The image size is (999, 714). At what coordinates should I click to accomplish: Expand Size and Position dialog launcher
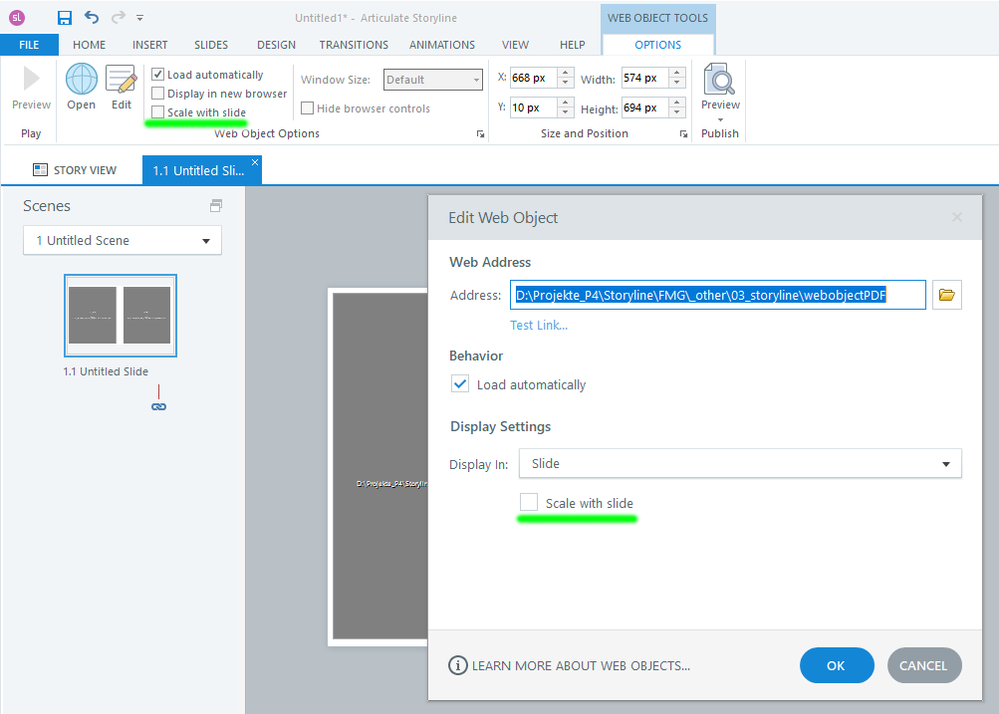click(x=684, y=134)
